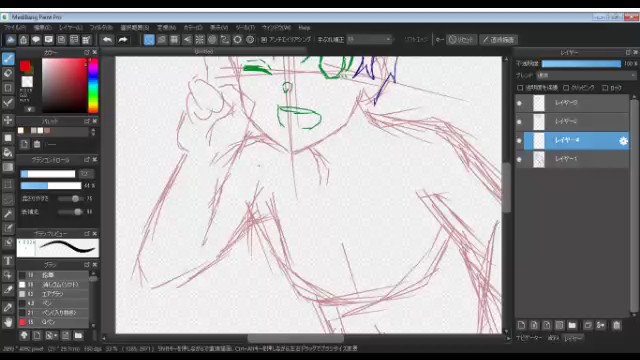Click the Undo arrow in toolbar
This screenshot has width=640, height=360.
coord(107,40)
